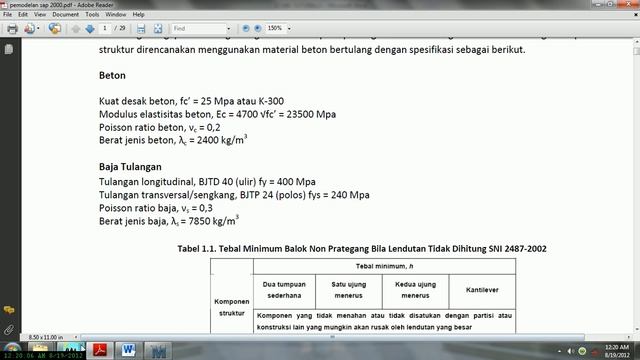The width and height of the screenshot is (640, 360).
Task: Click the green circular tray icon
Action: click(582, 351)
